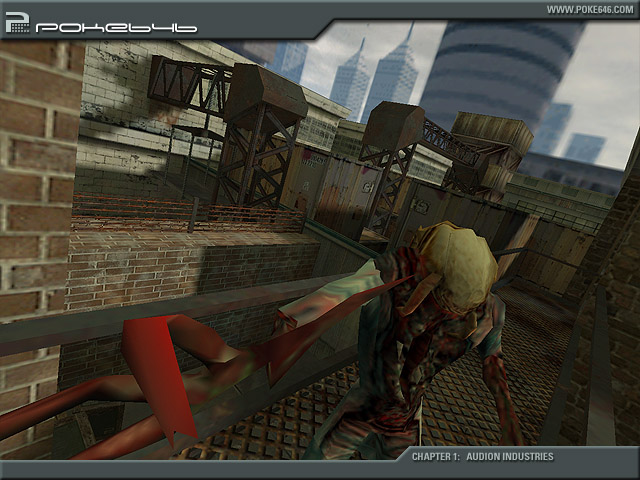The width and height of the screenshot is (640, 480).
Task: Open the WWW.POKE646.COM link
Action: tap(589, 10)
